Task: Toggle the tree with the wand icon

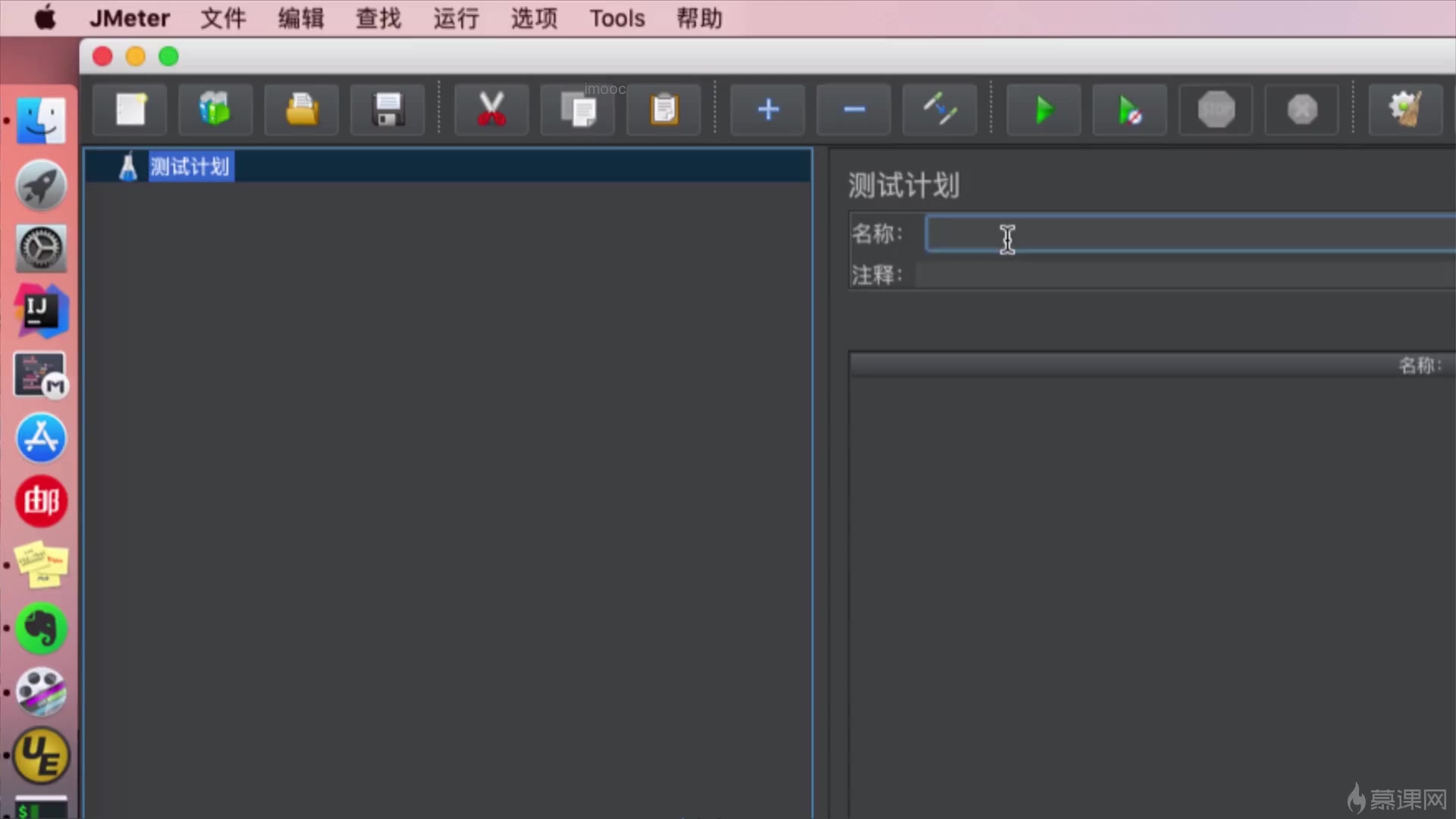Action: (x=940, y=110)
